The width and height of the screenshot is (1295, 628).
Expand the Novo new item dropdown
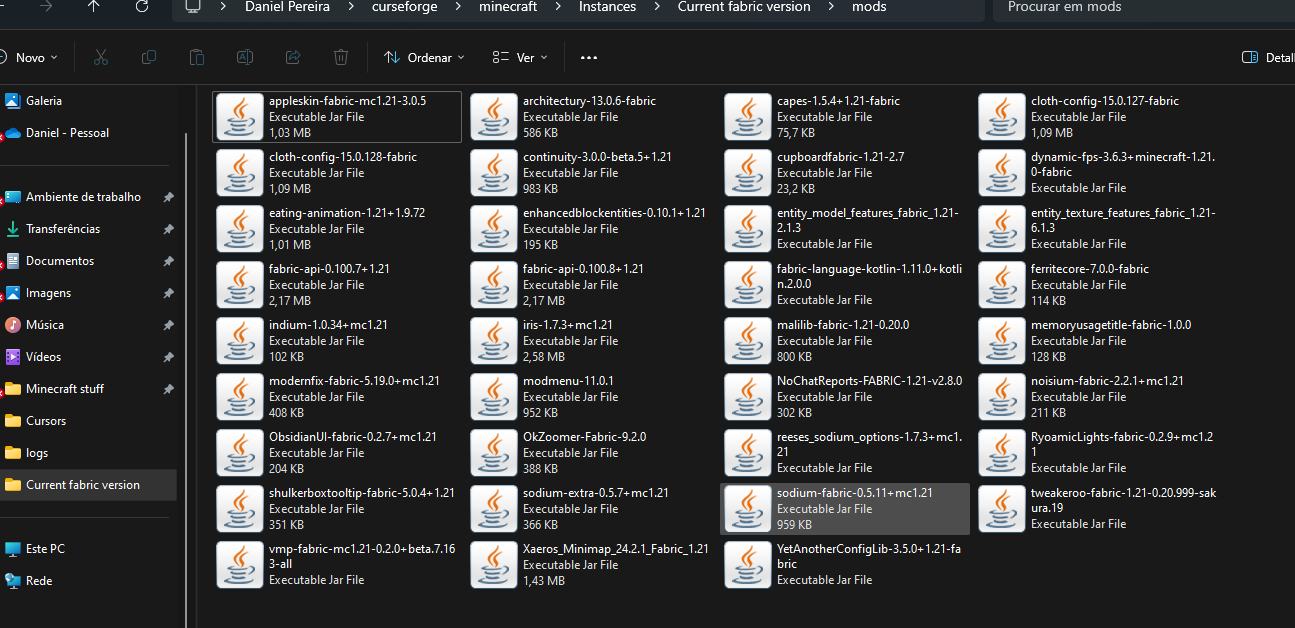pos(30,57)
